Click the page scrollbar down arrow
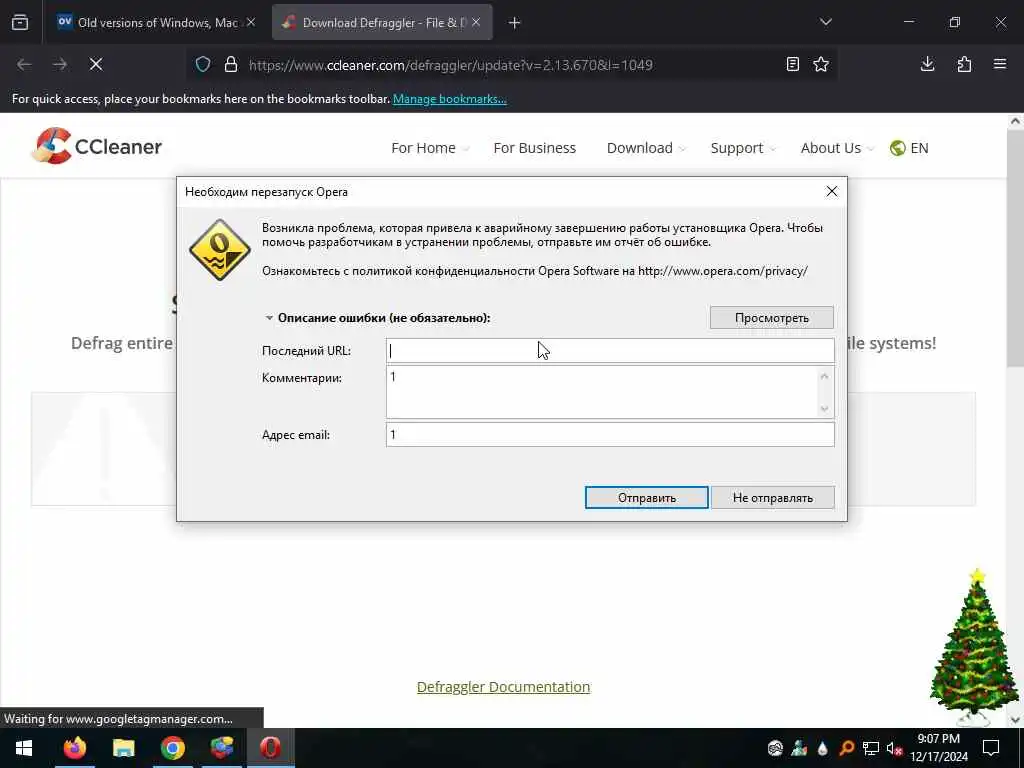Image resolution: width=1024 pixels, height=768 pixels. 1016,720
